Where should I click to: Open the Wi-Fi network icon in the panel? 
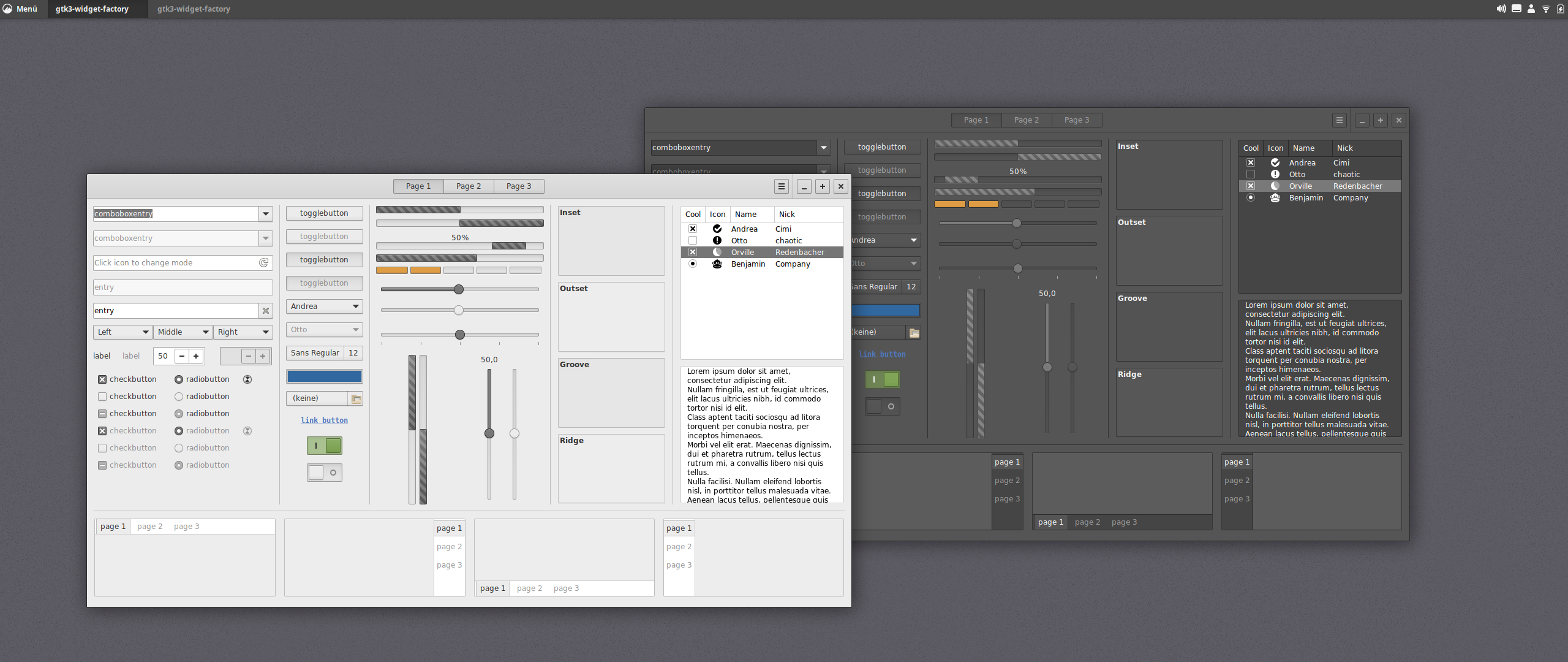[1546, 9]
